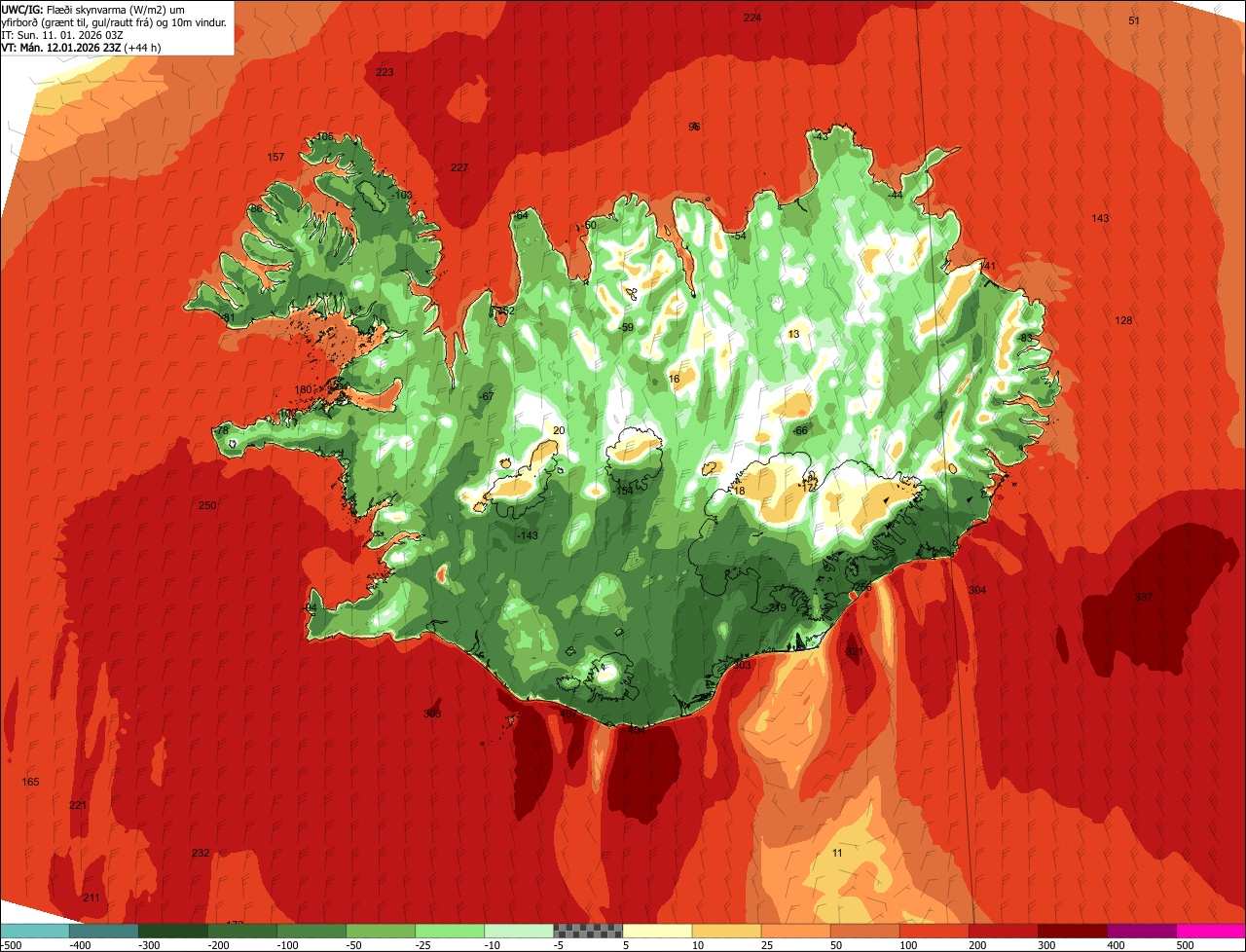Click the purple 400 to 500 legend swatch
The height and width of the screenshot is (952, 1246).
click(x=1141, y=931)
